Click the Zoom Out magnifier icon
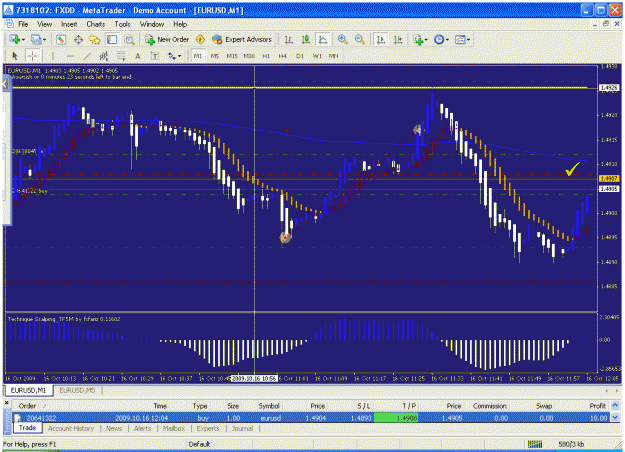The image size is (625, 452). [x=360, y=39]
